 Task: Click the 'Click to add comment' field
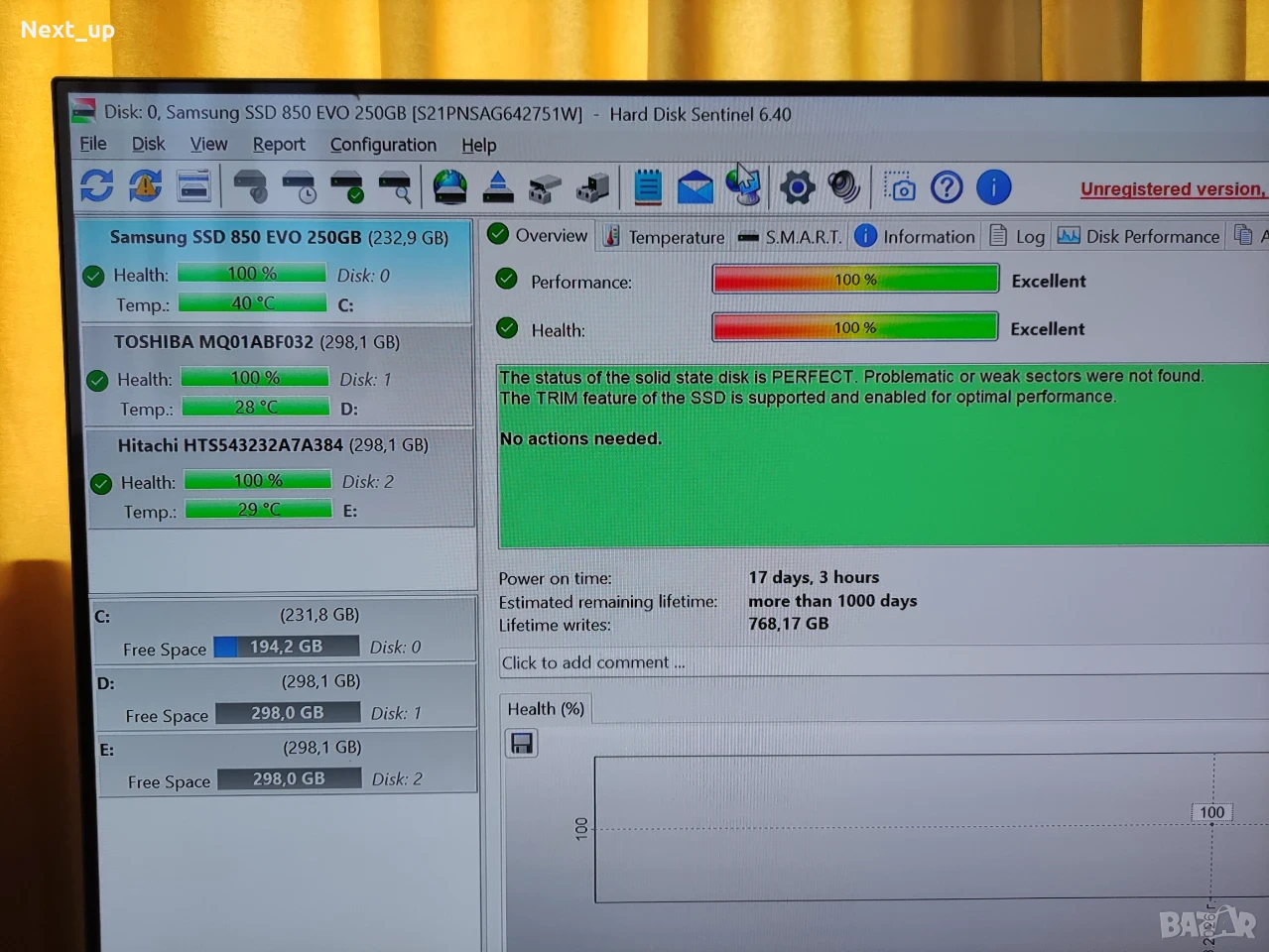click(x=883, y=662)
